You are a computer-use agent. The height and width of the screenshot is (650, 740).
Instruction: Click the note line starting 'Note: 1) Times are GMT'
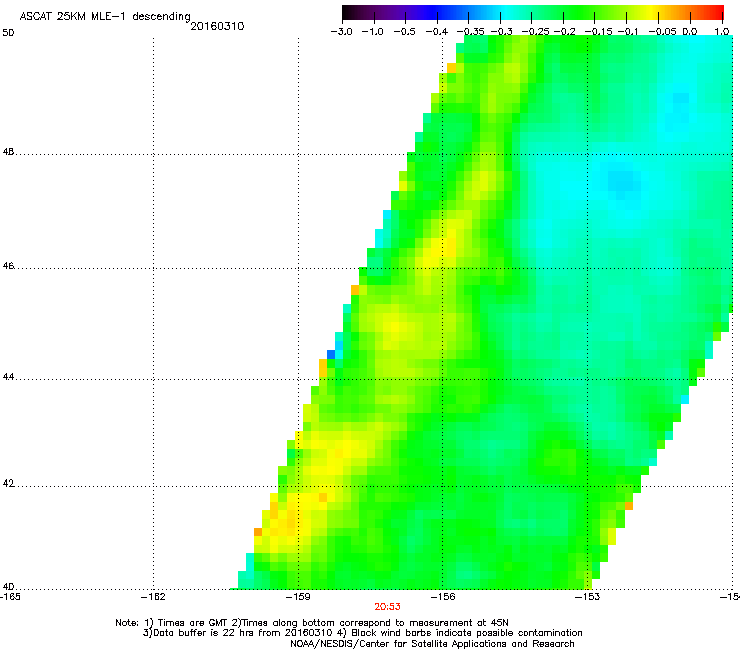point(312,623)
